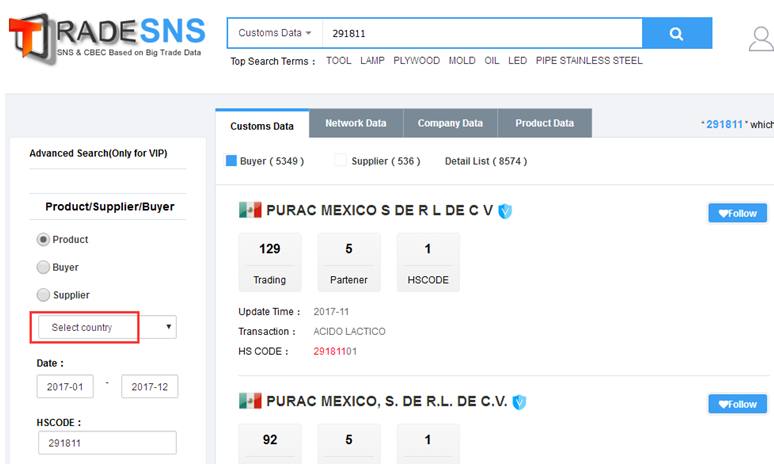
Task: Open the Customs Data search type dropdown
Action: (x=274, y=33)
